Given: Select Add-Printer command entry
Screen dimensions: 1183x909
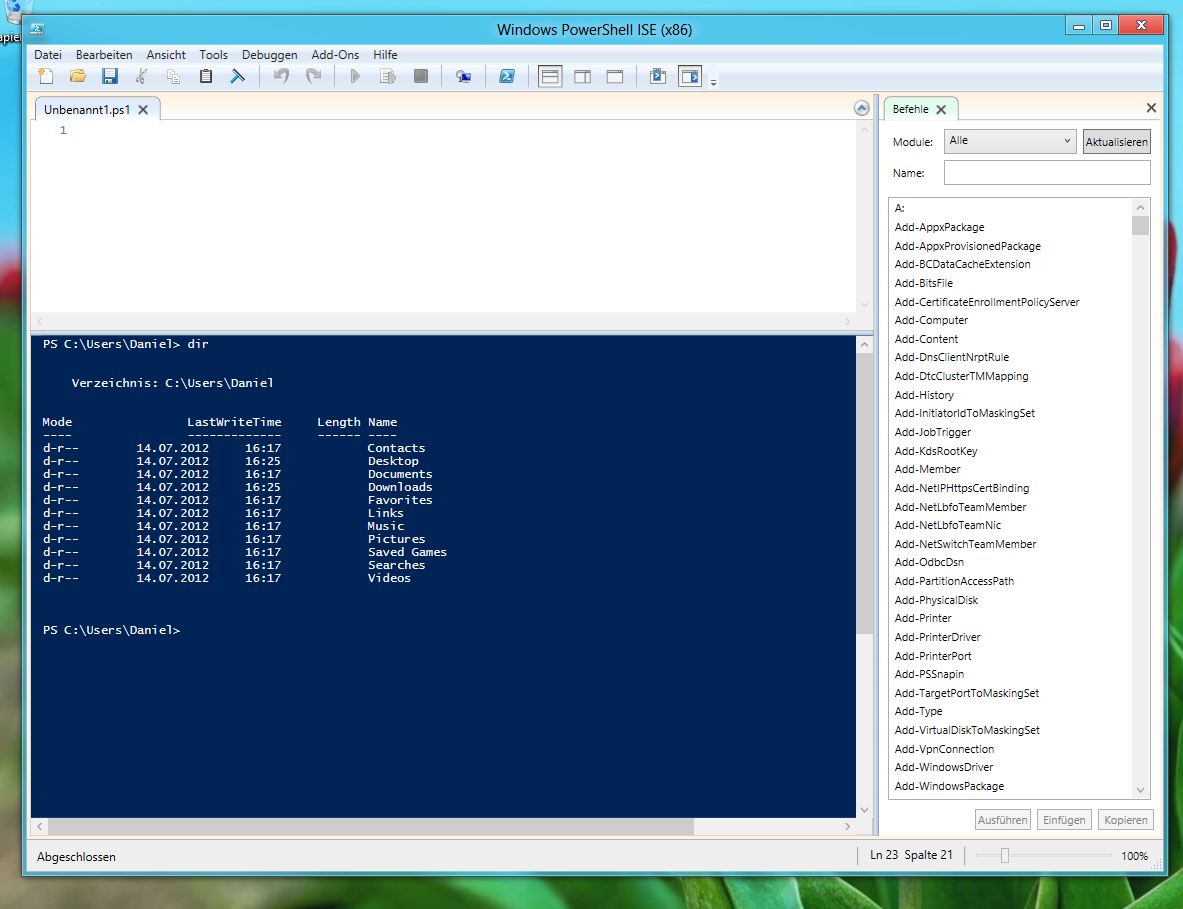Looking at the screenshot, I should [923, 618].
